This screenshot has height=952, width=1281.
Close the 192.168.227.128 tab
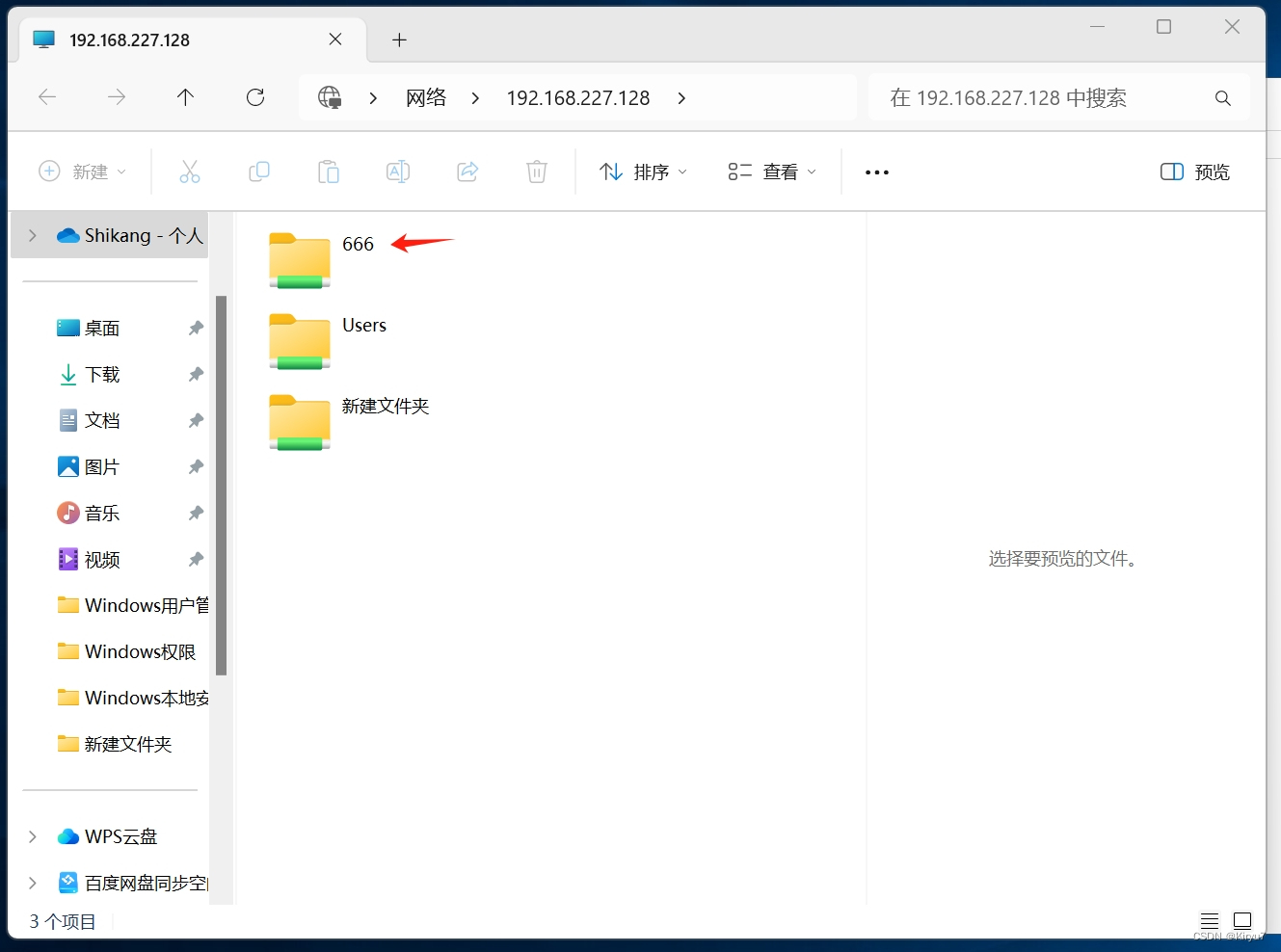pyautogui.click(x=335, y=40)
